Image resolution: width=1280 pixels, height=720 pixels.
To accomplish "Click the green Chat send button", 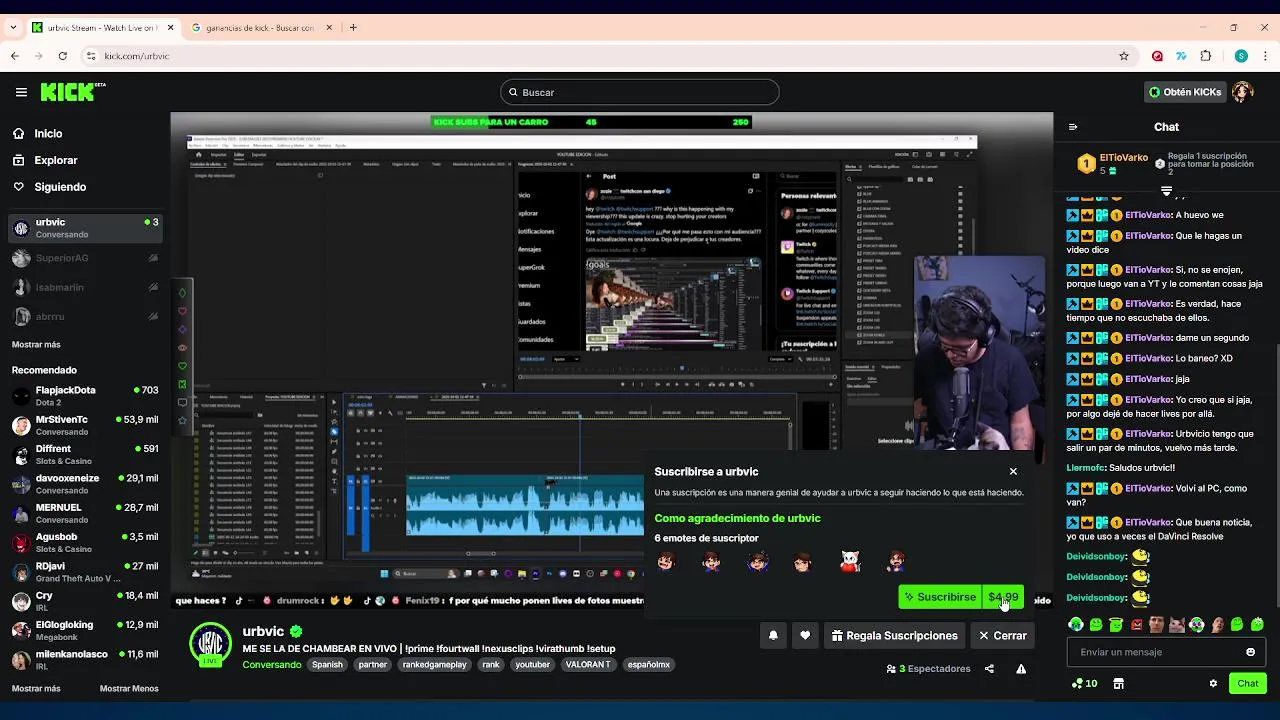I will pyautogui.click(x=1248, y=684).
